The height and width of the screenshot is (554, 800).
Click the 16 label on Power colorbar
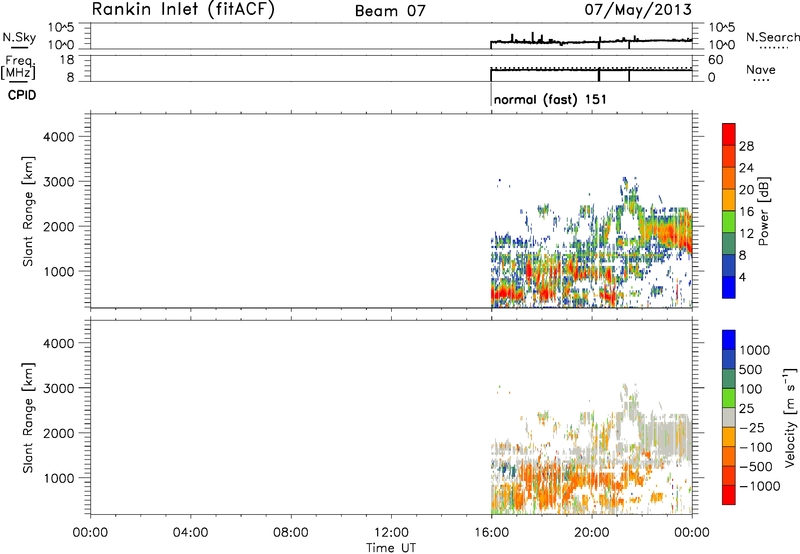point(746,211)
